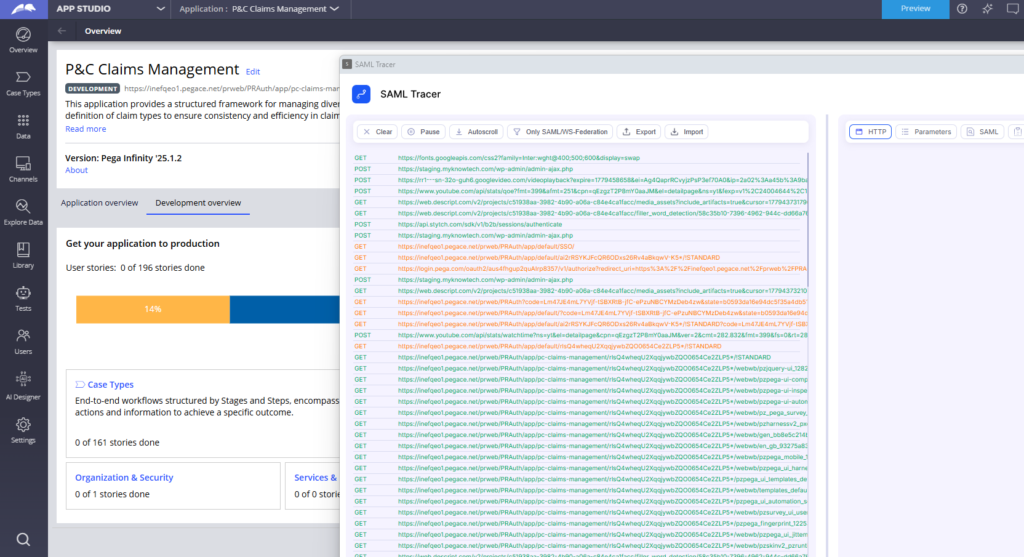Select the HTTP tab in SAML Tracer
Screen dimensions: 1024x557
pos(871,132)
